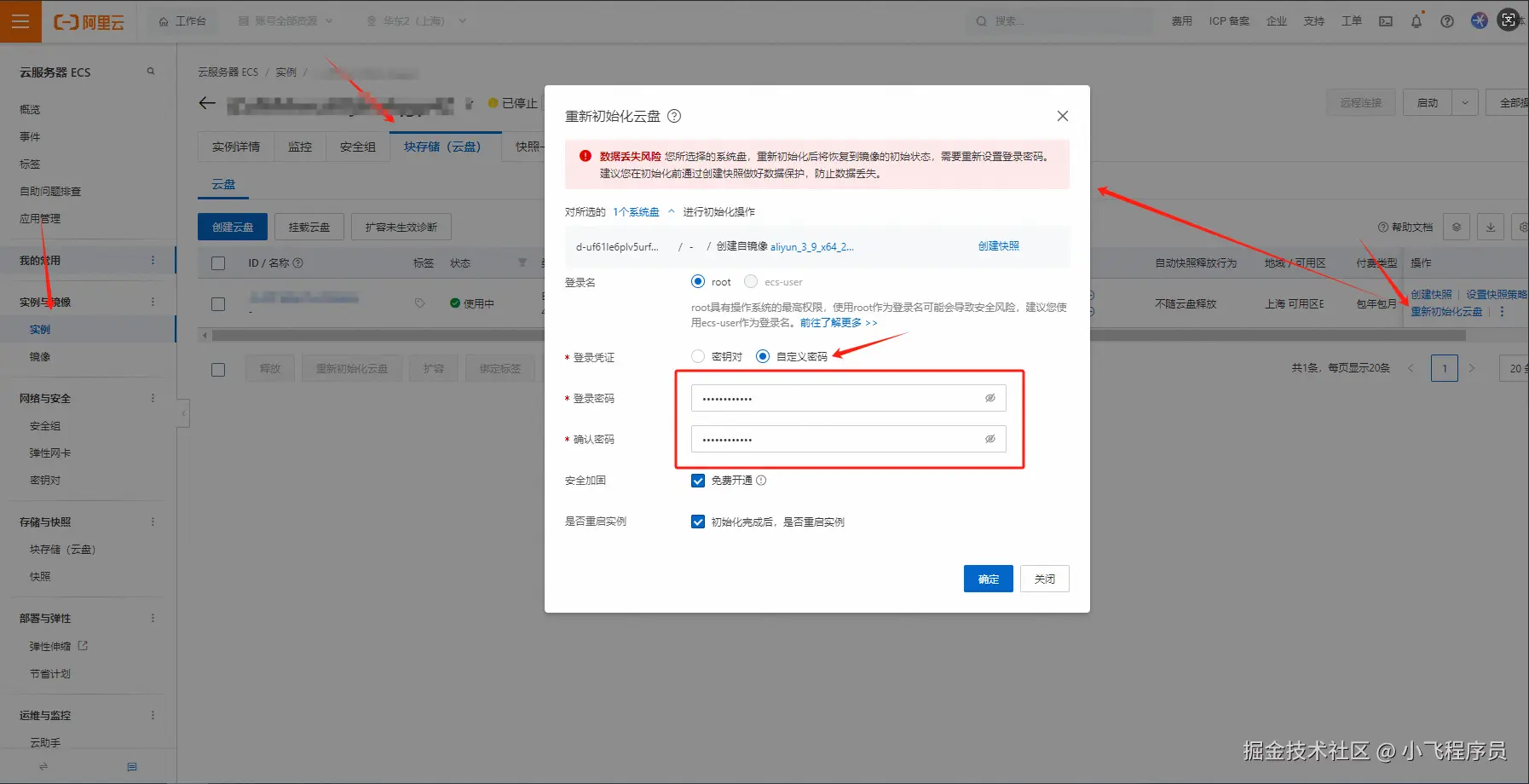The image size is (1529, 784).
Task: Open the 安全组 tab of the instance
Action: coord(358,147)
